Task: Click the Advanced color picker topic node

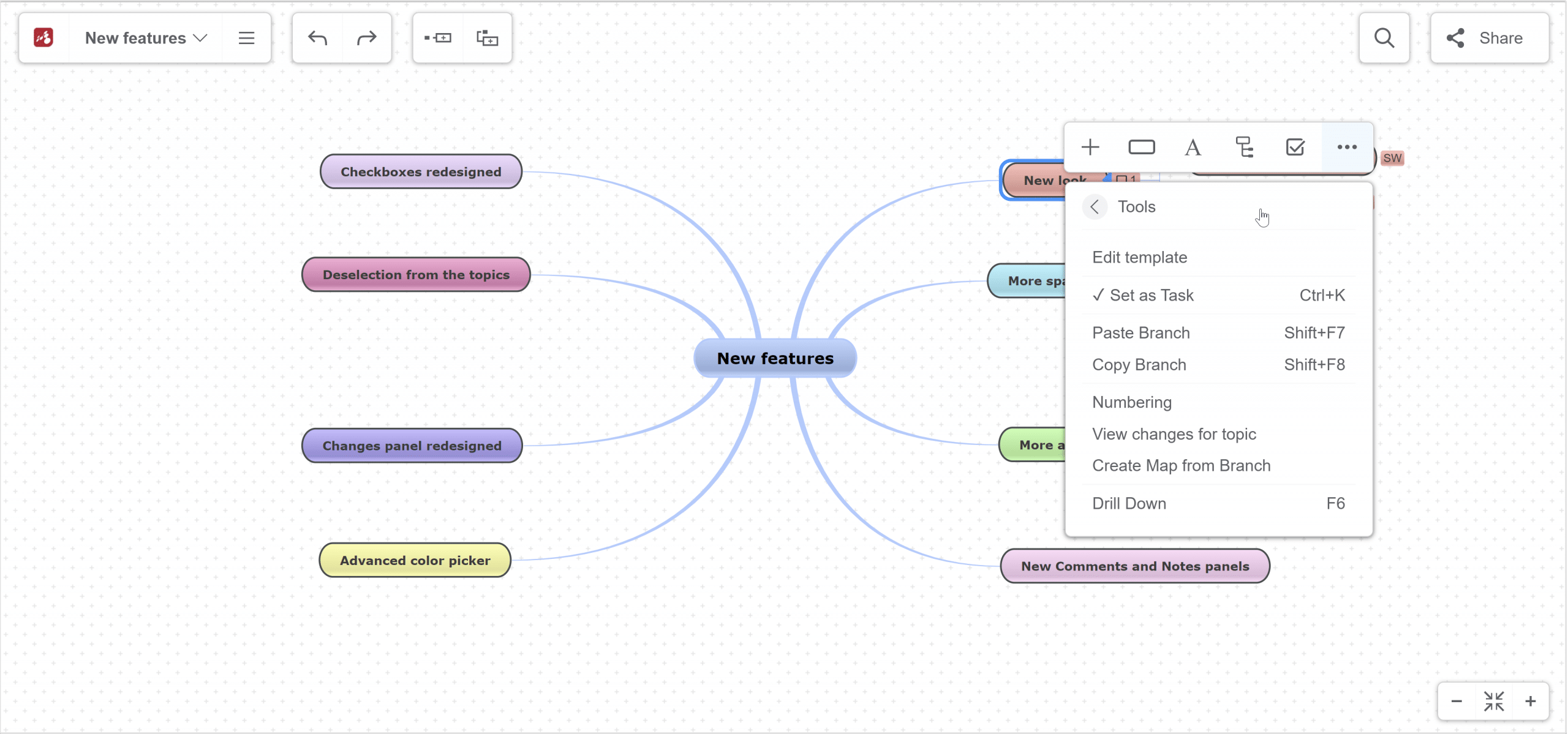Action: coord(414,560)
